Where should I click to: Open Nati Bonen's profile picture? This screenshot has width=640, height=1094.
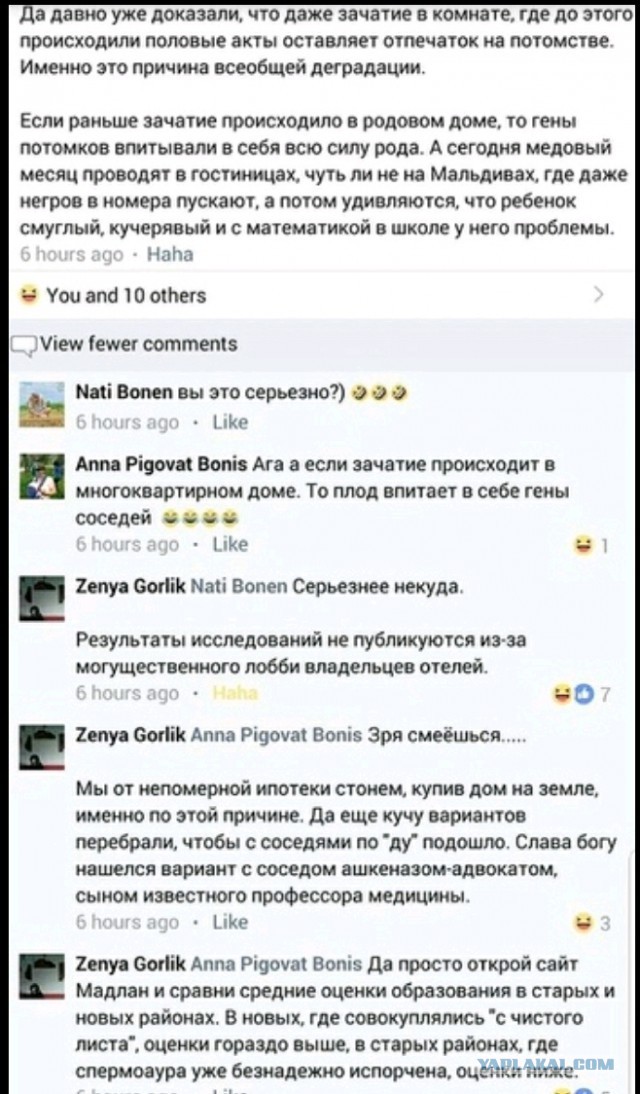click(x=41, y=404)
